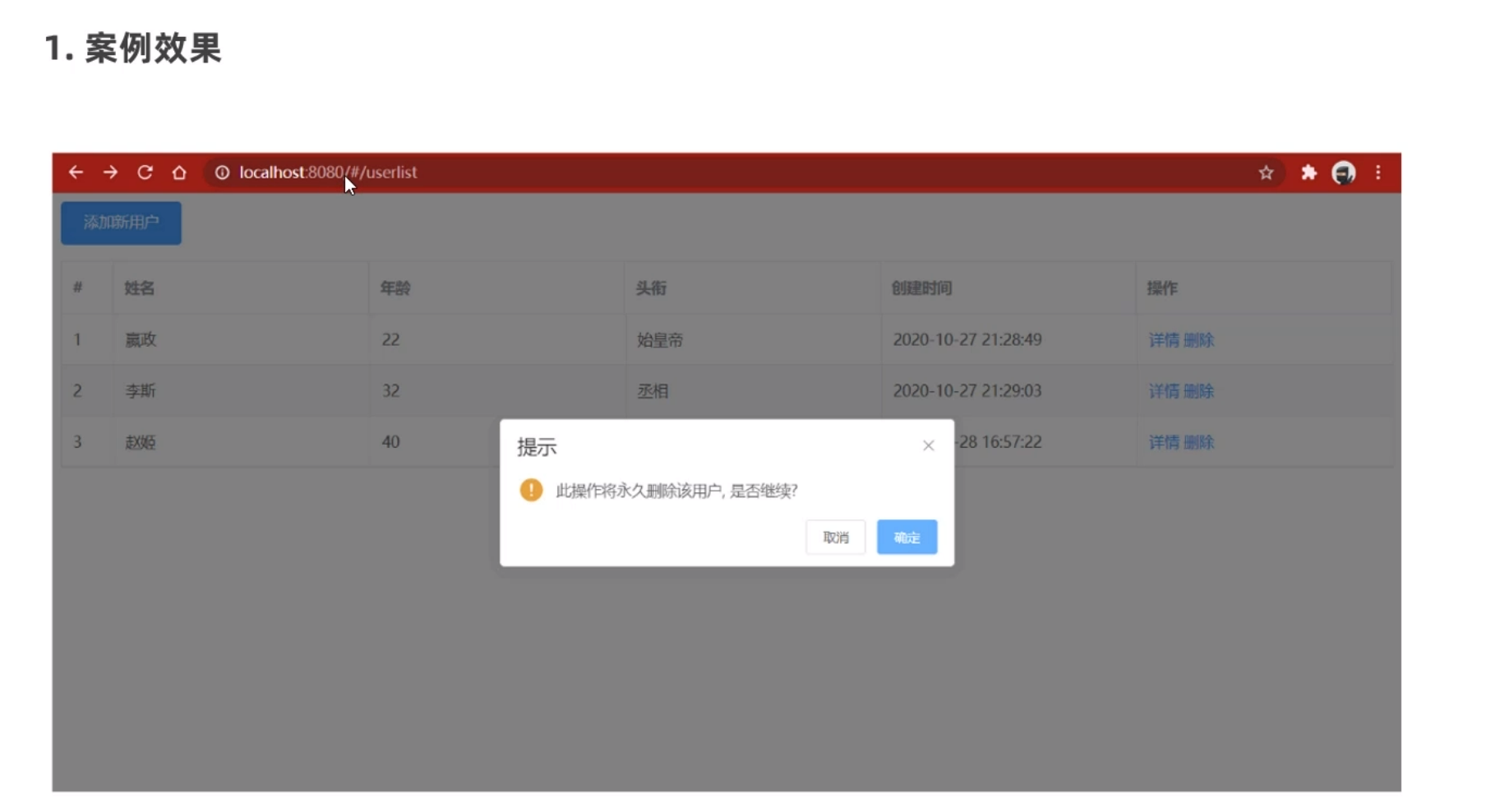1509x812 pixels.
Task: Click the browser profile avatar icon
Action: (x=1344, y=173)
